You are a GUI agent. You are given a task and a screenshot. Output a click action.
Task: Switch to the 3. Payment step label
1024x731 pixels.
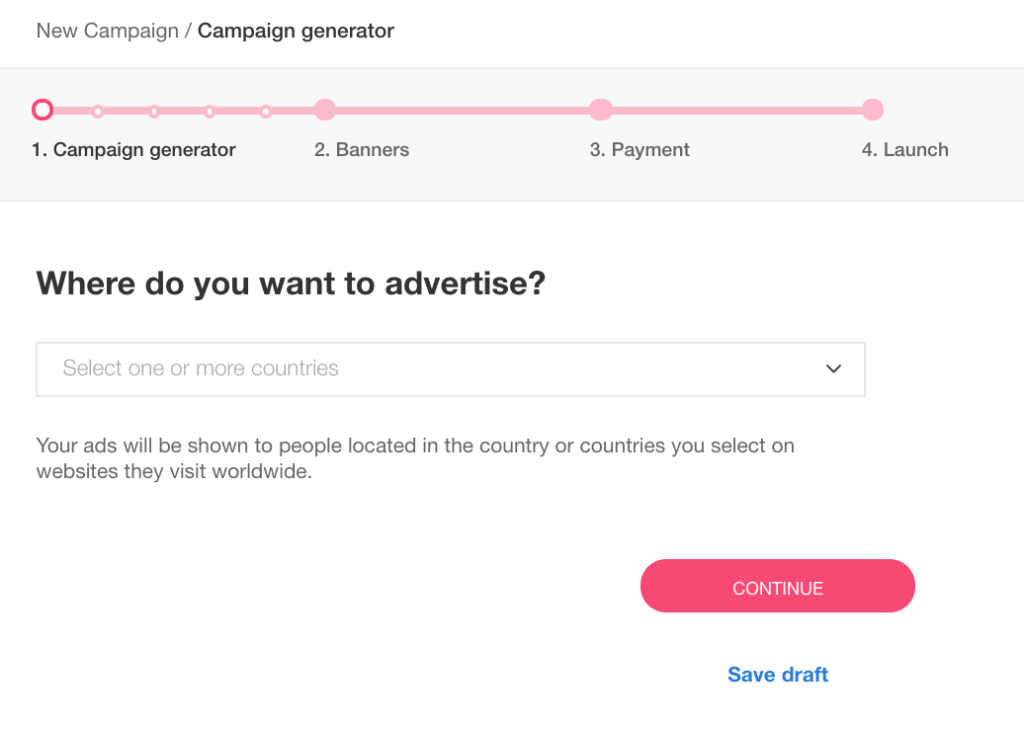click(639, 149)
